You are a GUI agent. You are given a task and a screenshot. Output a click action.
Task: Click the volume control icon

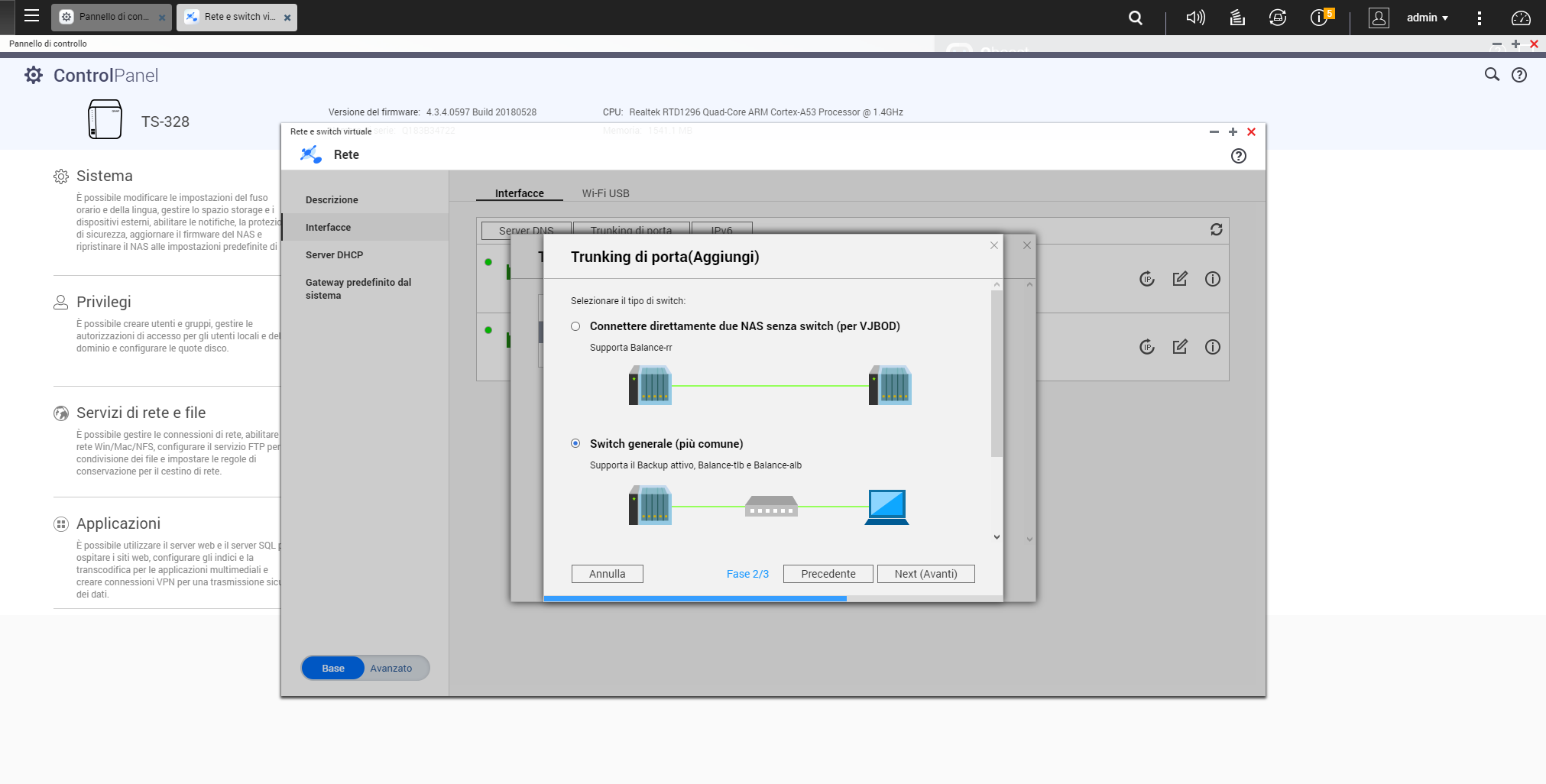[x=1195, y=18]
